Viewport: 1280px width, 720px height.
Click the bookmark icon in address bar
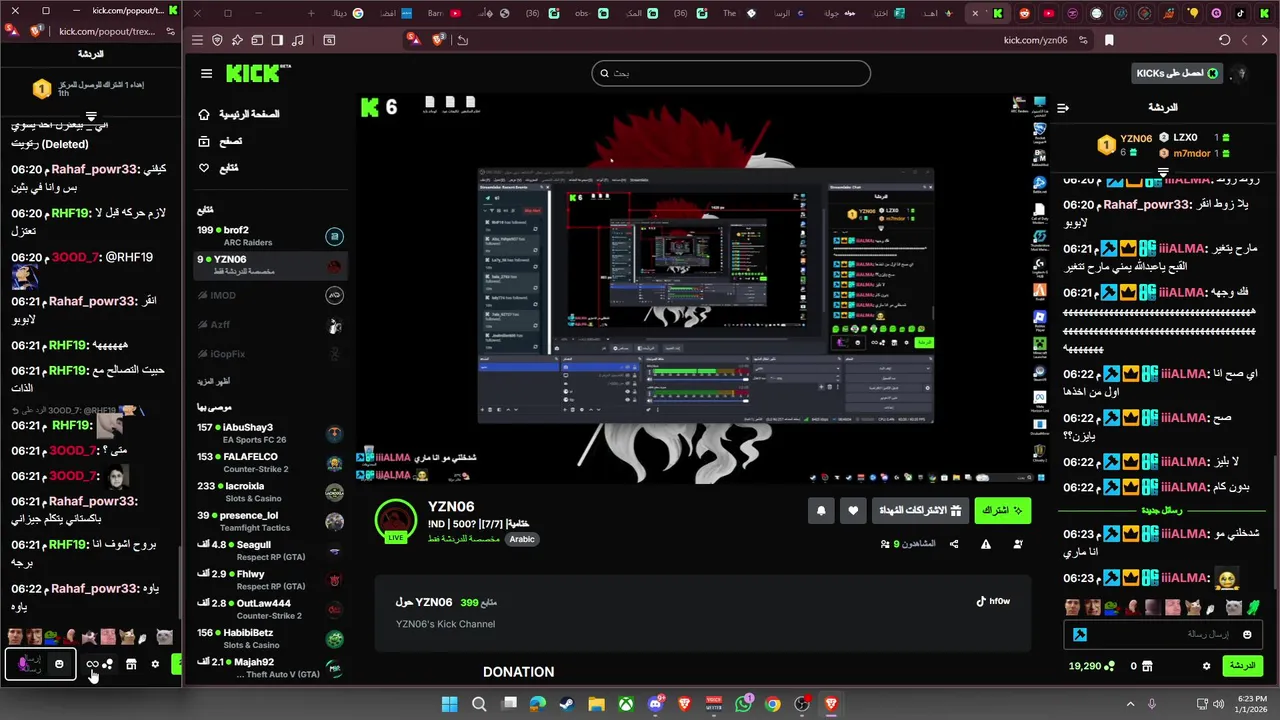(1109, 40)
